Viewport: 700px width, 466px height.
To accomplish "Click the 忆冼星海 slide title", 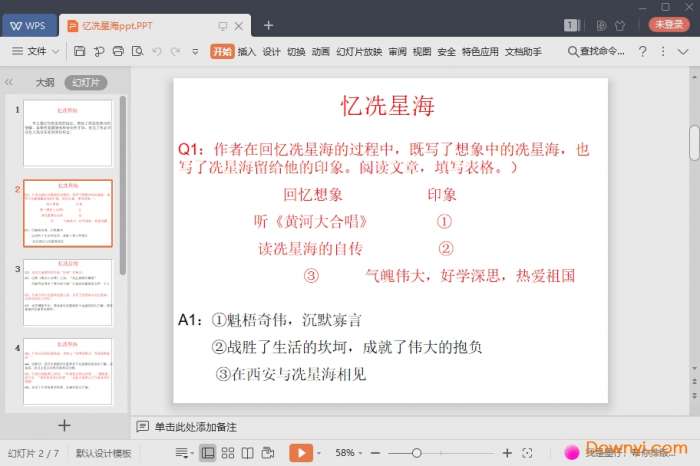I will [x=388, y=106].
